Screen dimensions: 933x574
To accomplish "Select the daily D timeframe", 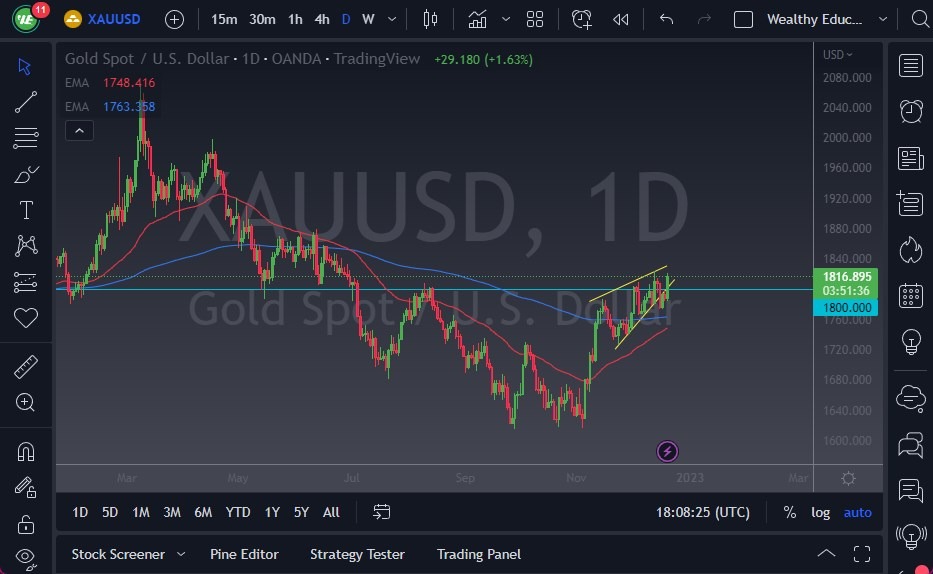I will [346, 20].
